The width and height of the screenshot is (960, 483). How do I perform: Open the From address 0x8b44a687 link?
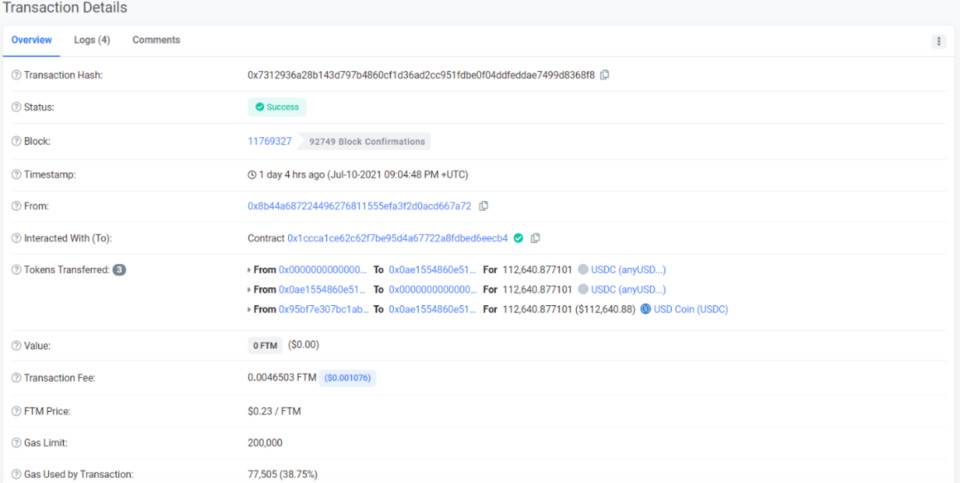(x=359, y=206)
